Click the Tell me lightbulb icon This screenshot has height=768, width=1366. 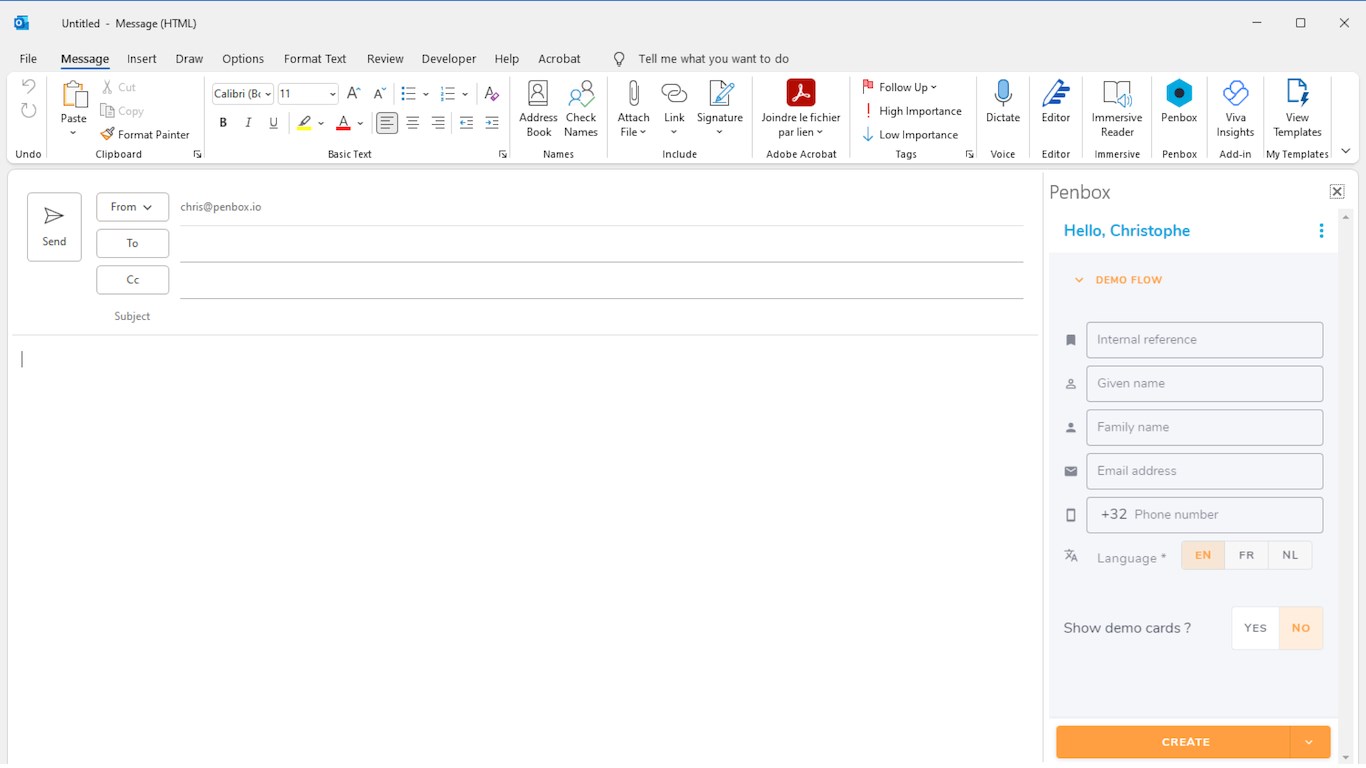(619, 59)
